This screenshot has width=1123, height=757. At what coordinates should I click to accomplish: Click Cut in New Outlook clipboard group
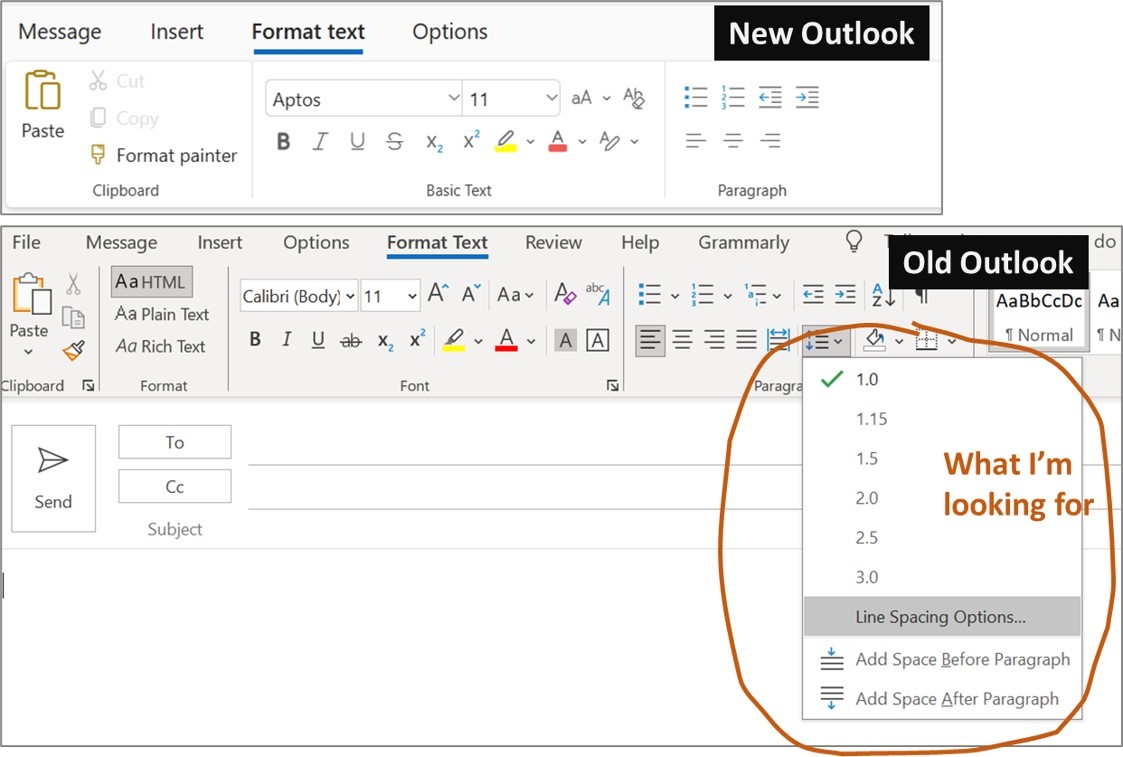[117, 81]
